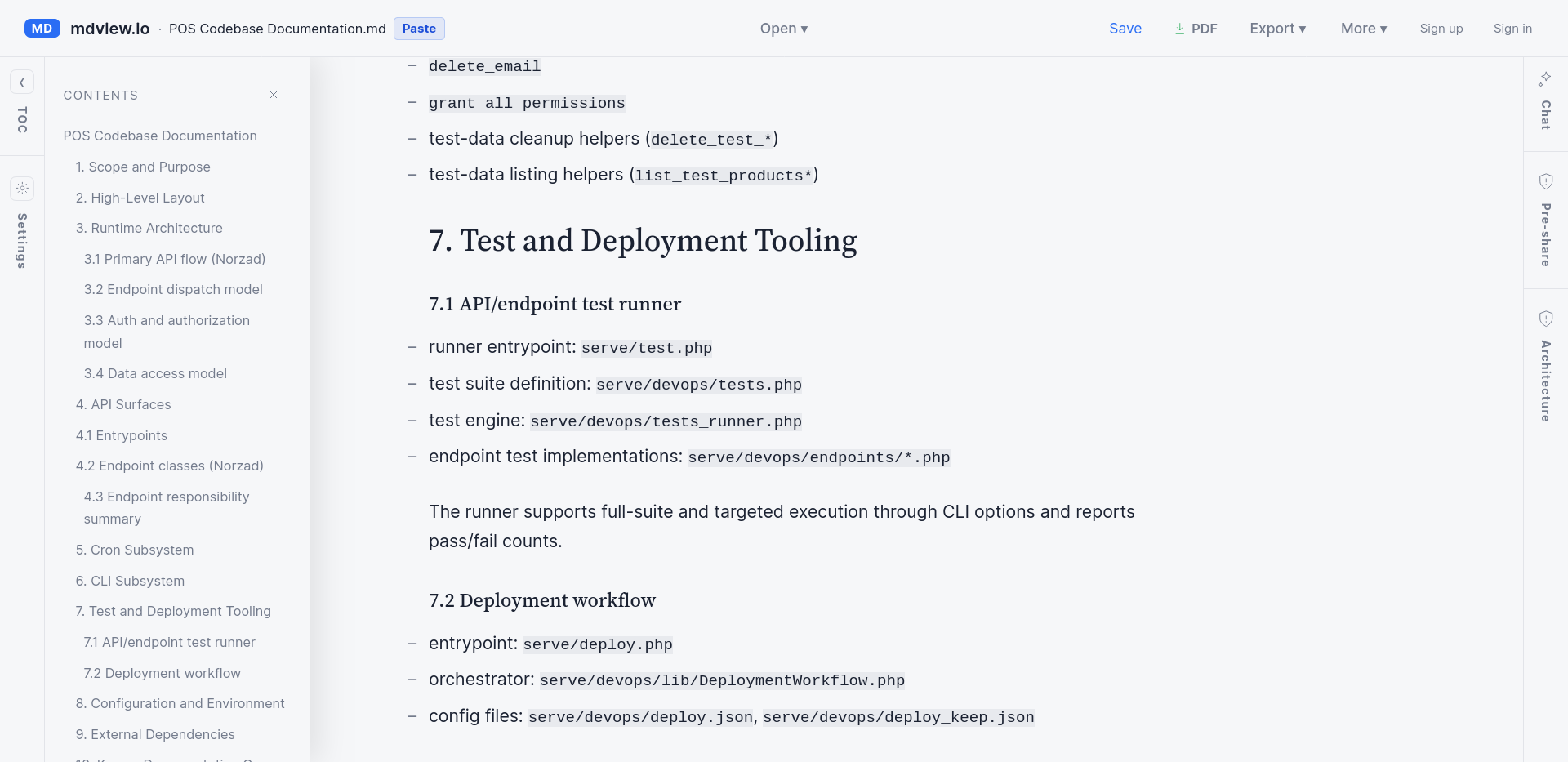The width and height of the screenshot is (1568, 762).
Task: Jump to 3.1 Primary API flow (Norzad)
Action: point(175,259)
